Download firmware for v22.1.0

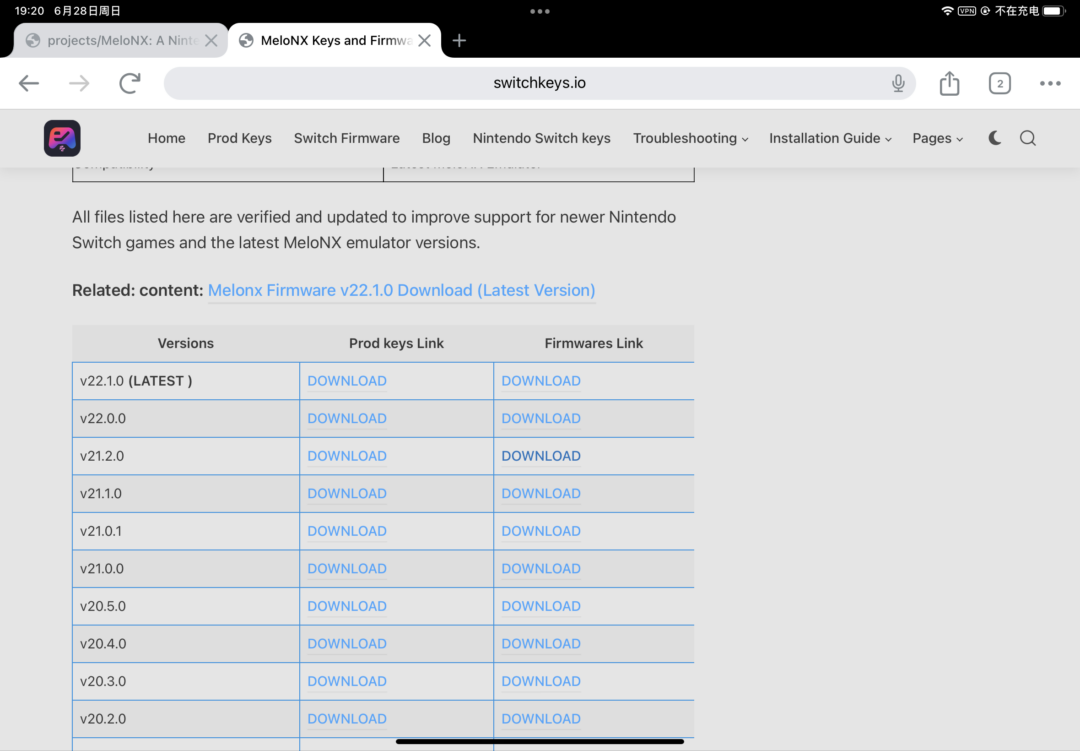(x=541, y=381)
